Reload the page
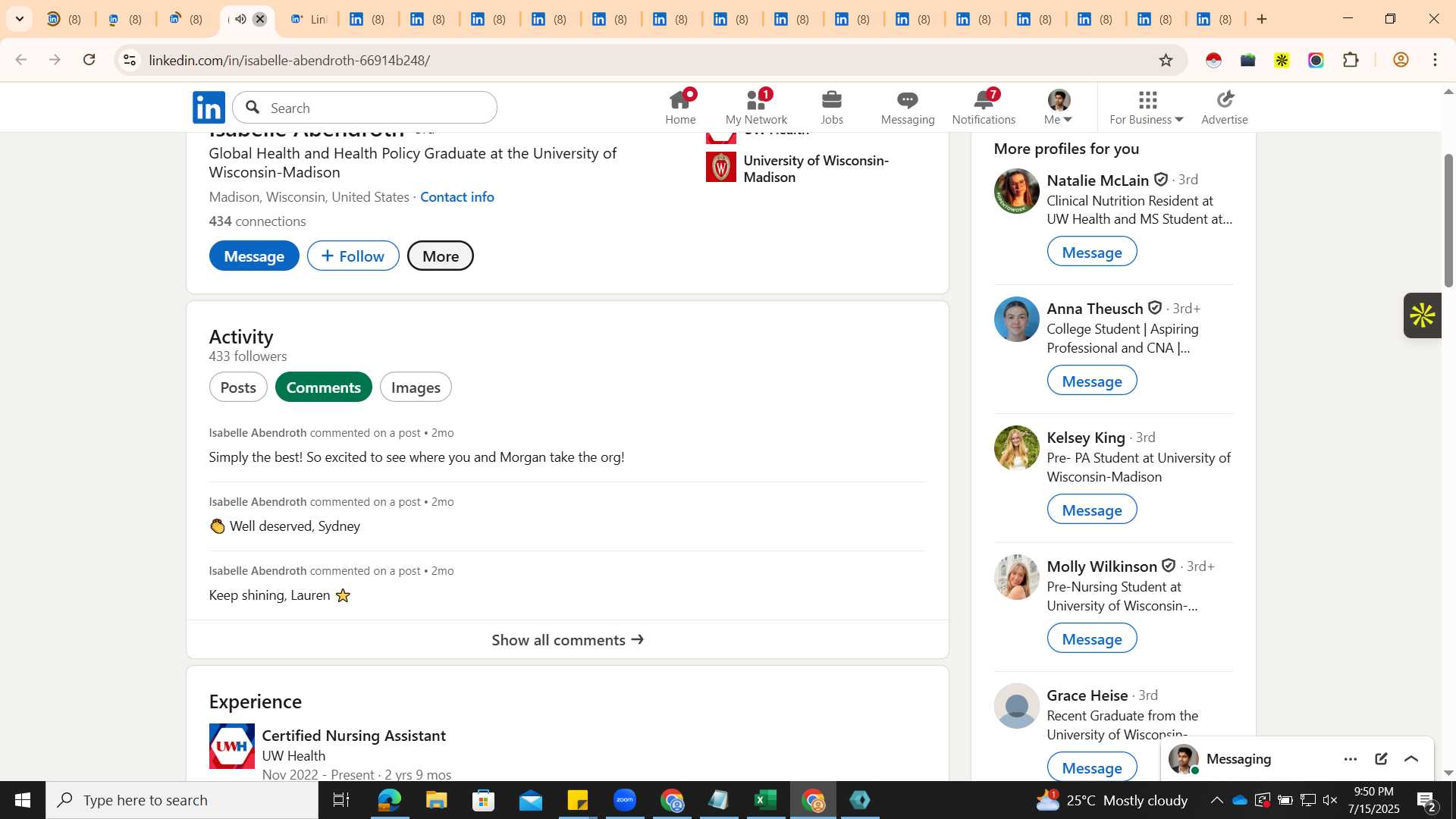Screen dimensions: 1456x819 [x=89, y=60]
